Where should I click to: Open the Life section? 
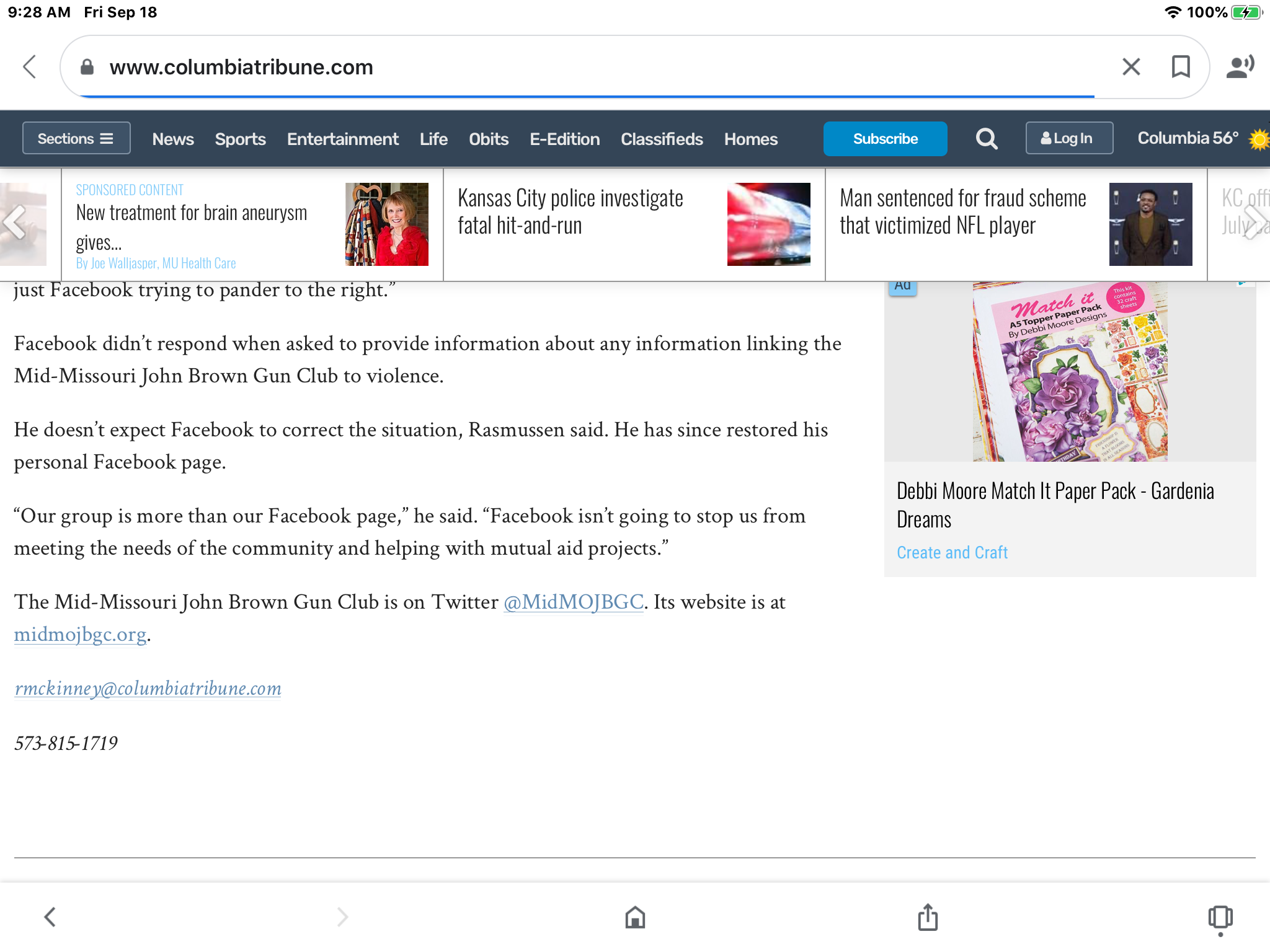click(x=433, y=139)
